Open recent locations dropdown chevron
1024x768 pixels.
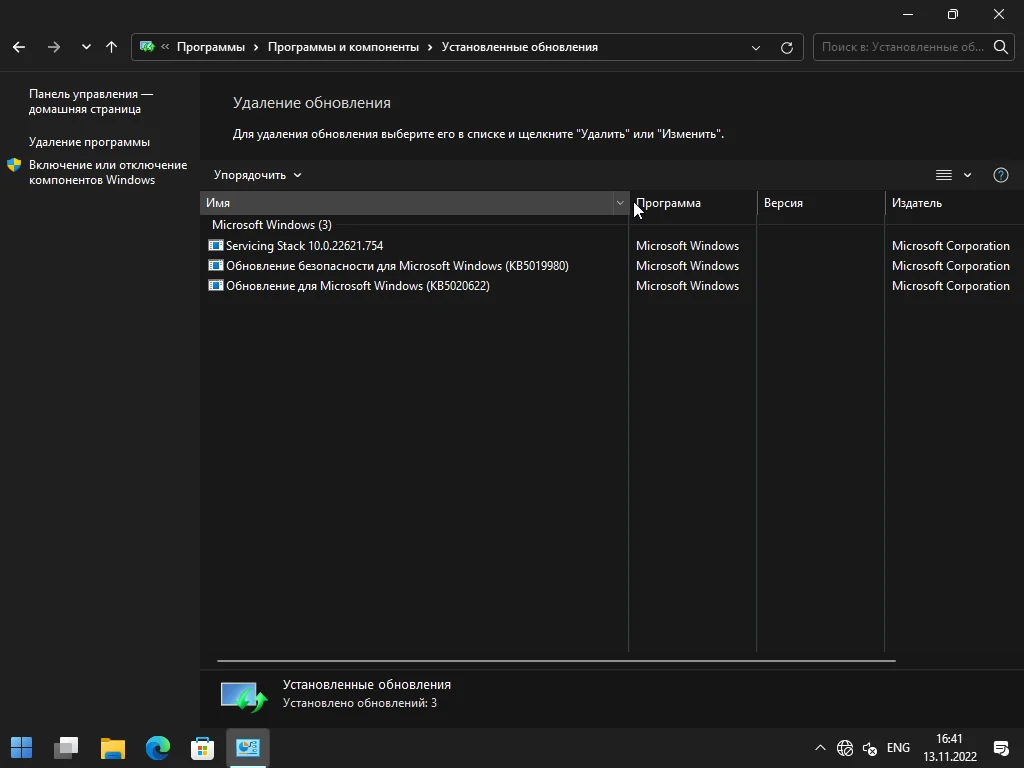click(x=86, y=47)
